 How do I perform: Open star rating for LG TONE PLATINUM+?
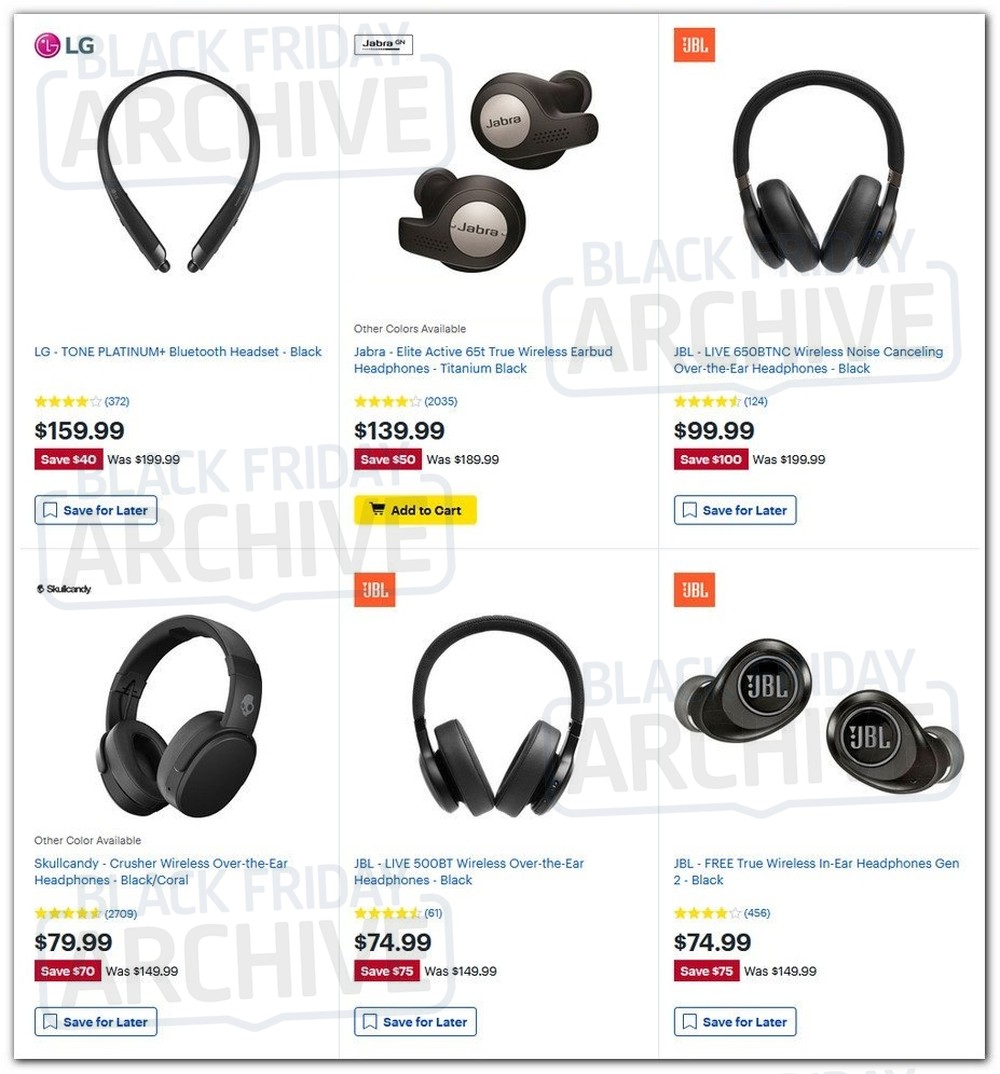point(82,401)
